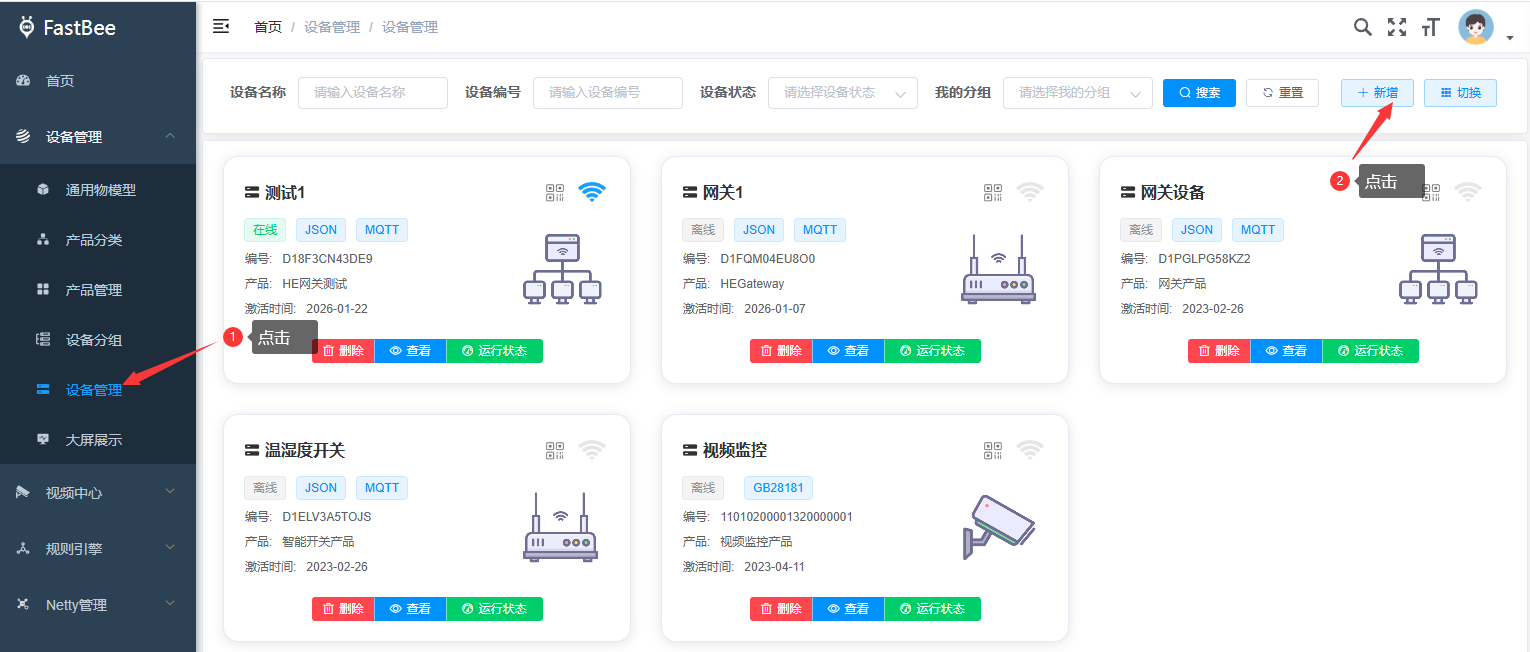The image size is (1530, 652).
Task: Show QR code on the 测试1 device card
Action: [x=554, y=192]
